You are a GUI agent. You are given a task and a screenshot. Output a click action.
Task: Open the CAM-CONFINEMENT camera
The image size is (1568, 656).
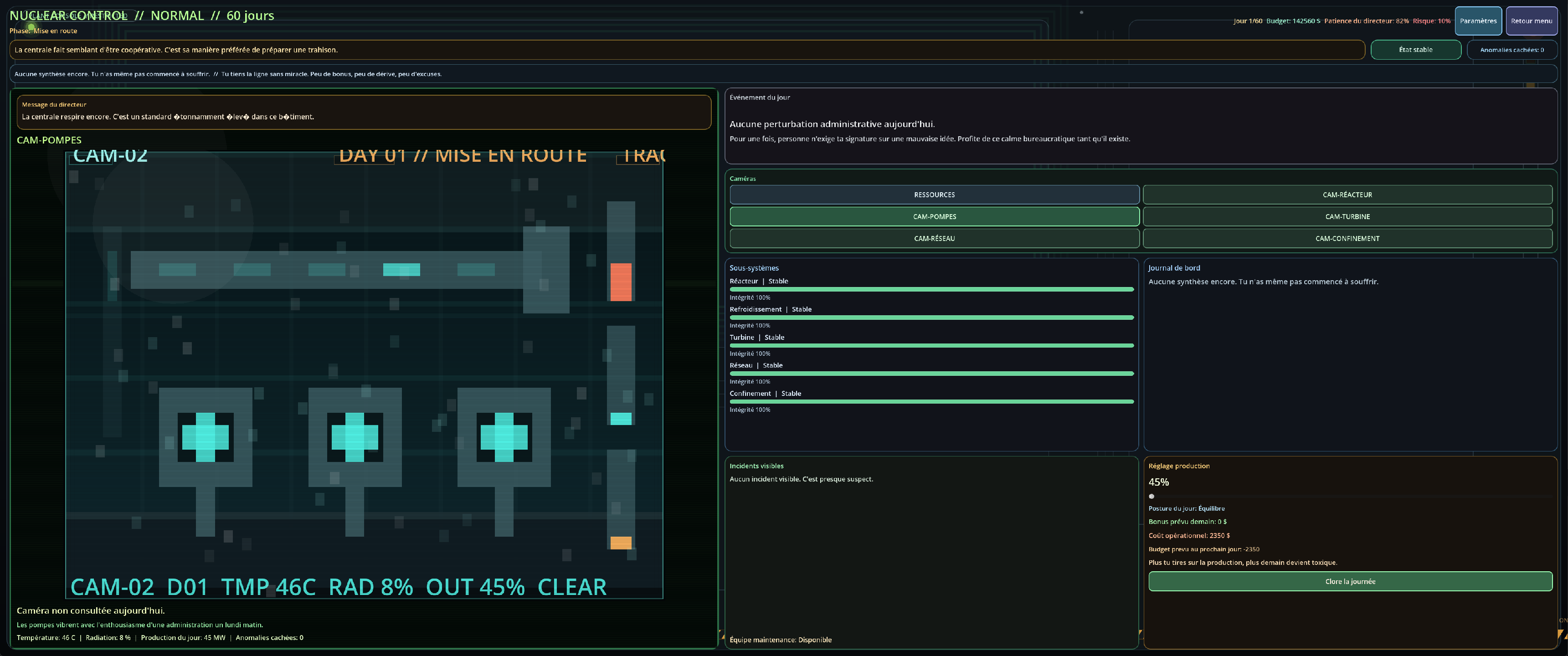[1347, 239]
